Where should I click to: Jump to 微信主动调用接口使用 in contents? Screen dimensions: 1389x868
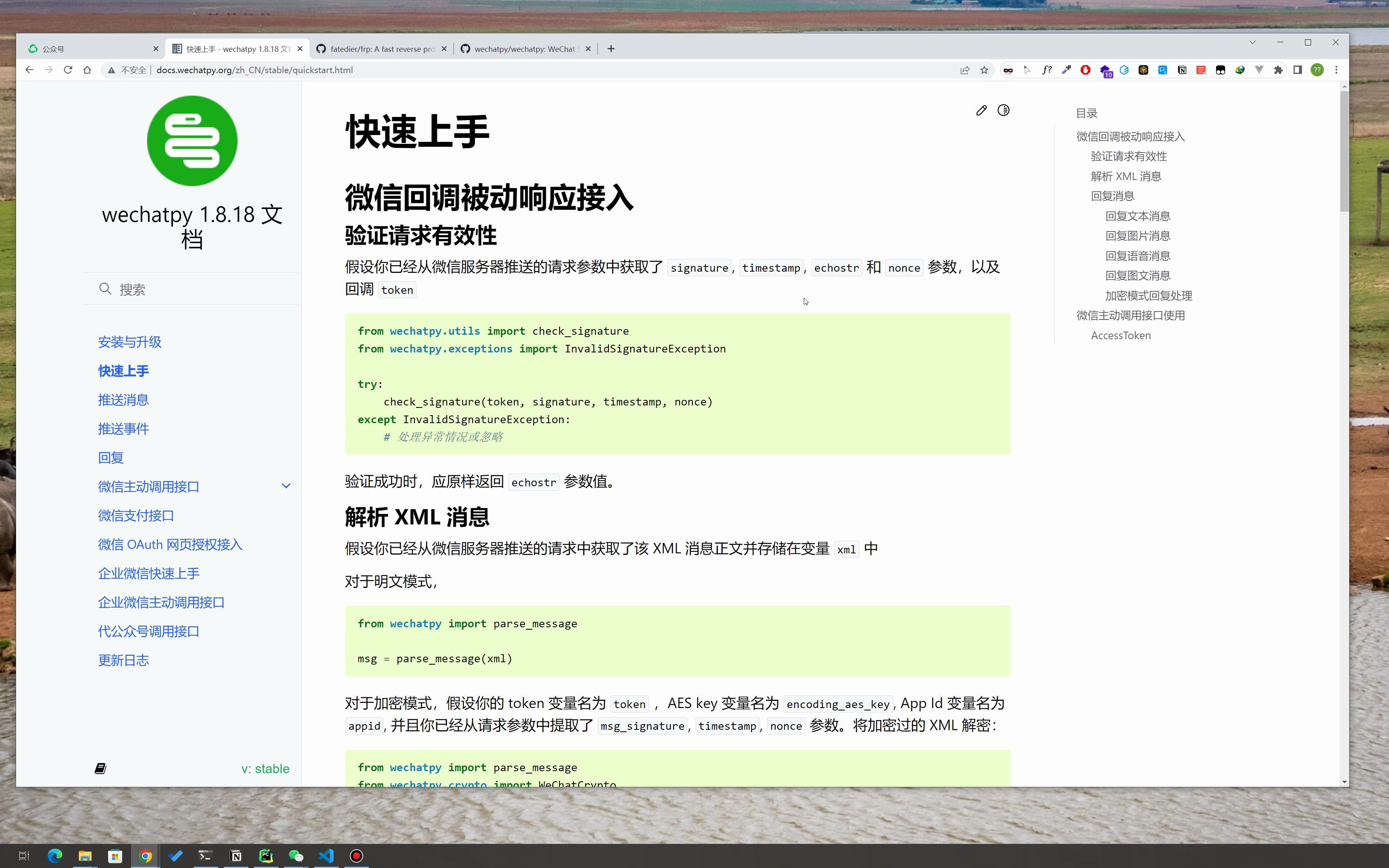[x=1130, y=315]
